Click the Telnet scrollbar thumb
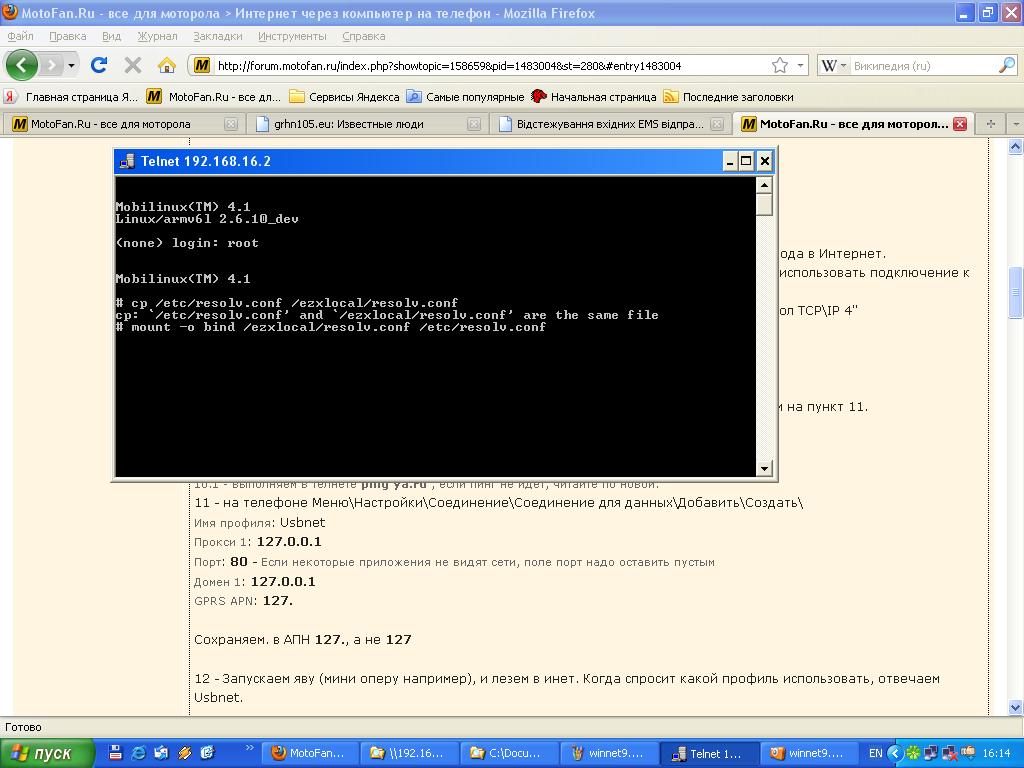 coord(764,205)
